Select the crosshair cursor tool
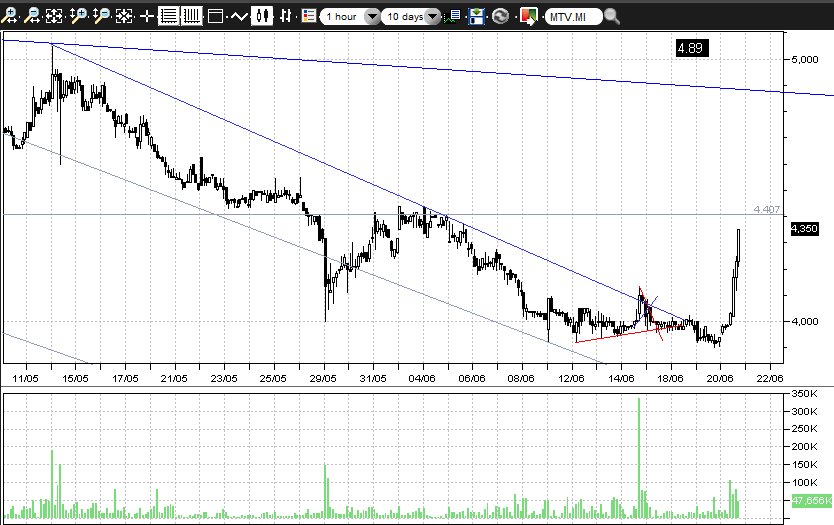The width and height of the screenshot is (834, 525). [147, 16]
